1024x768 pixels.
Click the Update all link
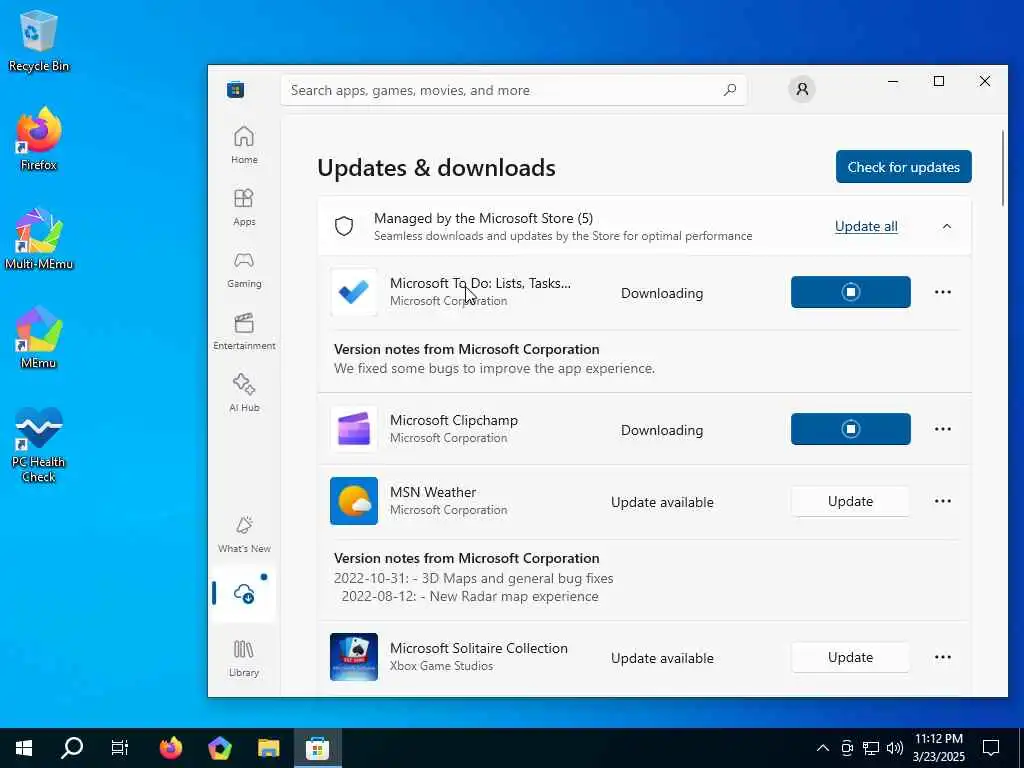point(866,227)
